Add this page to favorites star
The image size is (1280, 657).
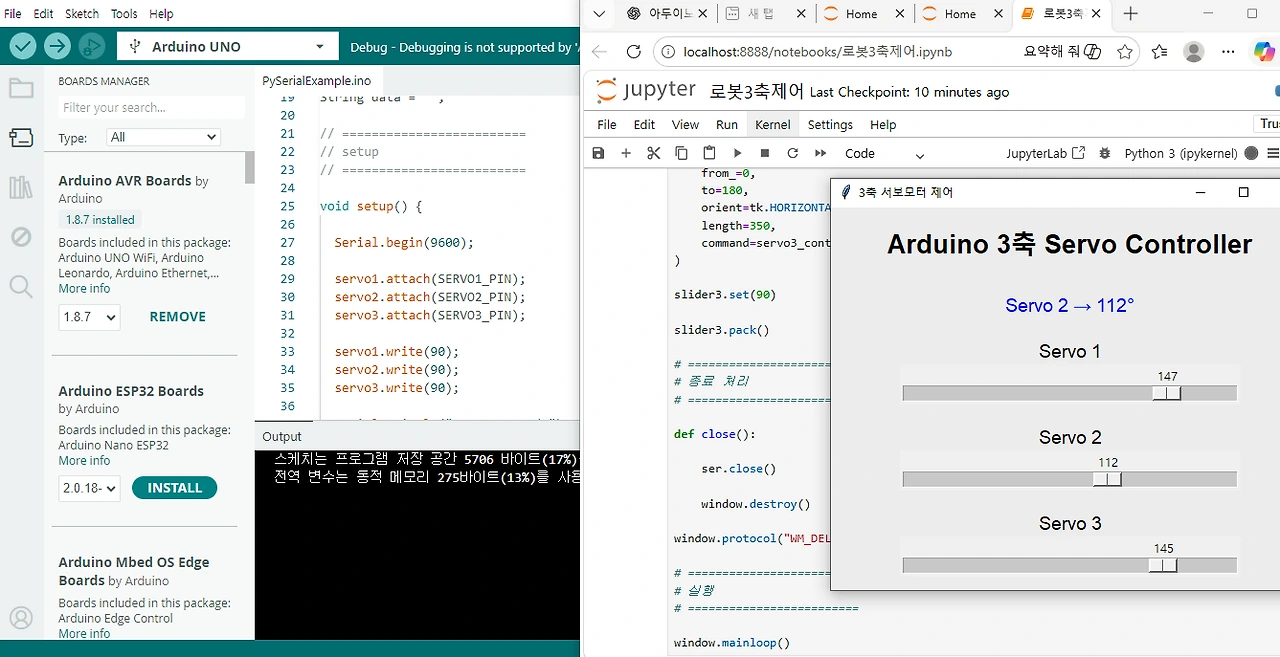tap(1125, 52)
